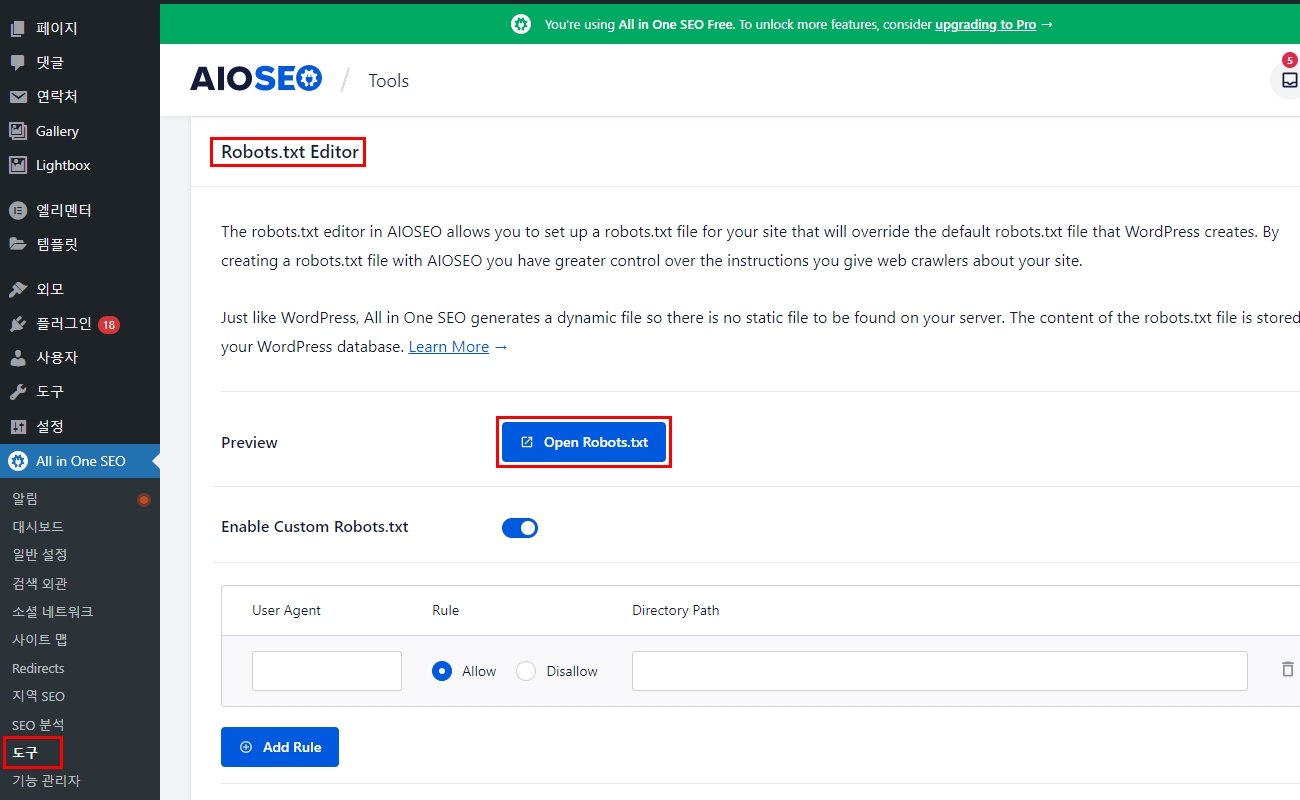
Task: Click the Add Rule button
Action: (280, 747)
